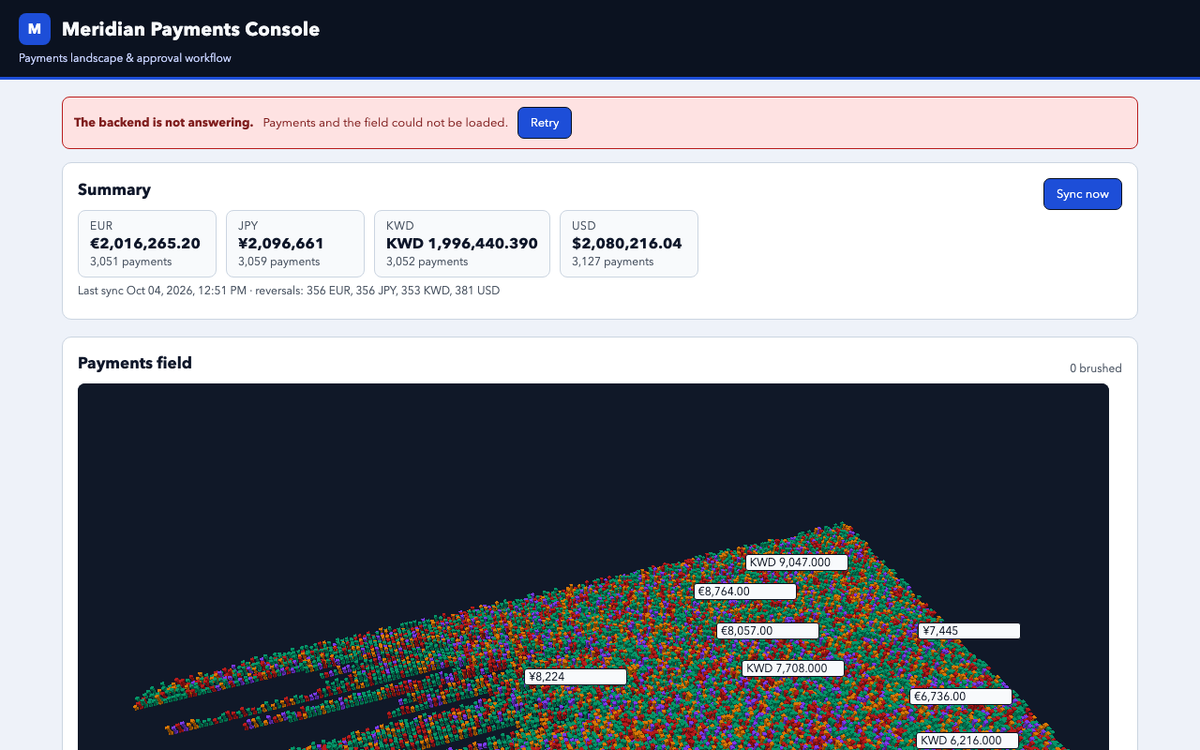Click the '3,059 payments' count text

point(279,262)
